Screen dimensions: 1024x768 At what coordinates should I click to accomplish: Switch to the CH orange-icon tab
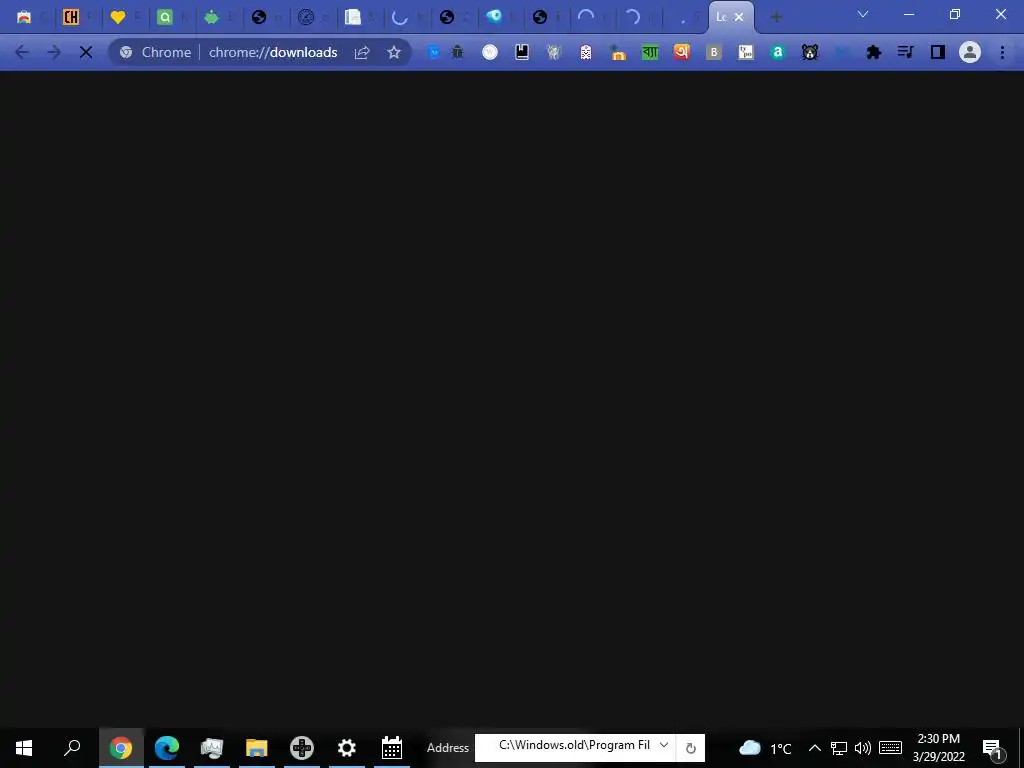71,17
